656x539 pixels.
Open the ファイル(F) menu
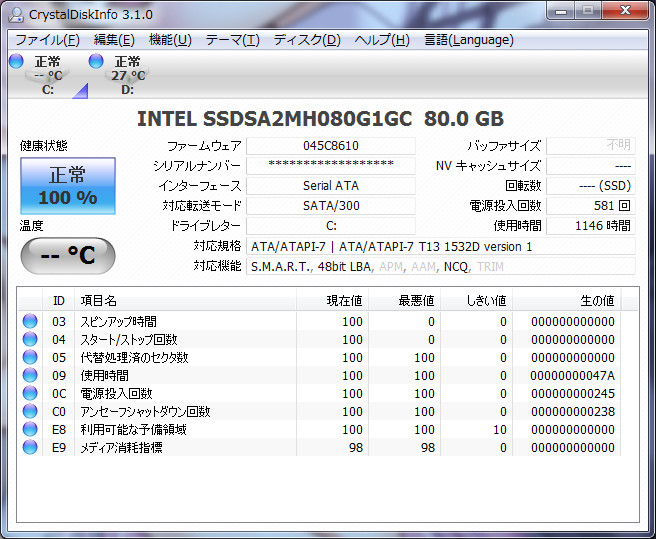(47, 40)
